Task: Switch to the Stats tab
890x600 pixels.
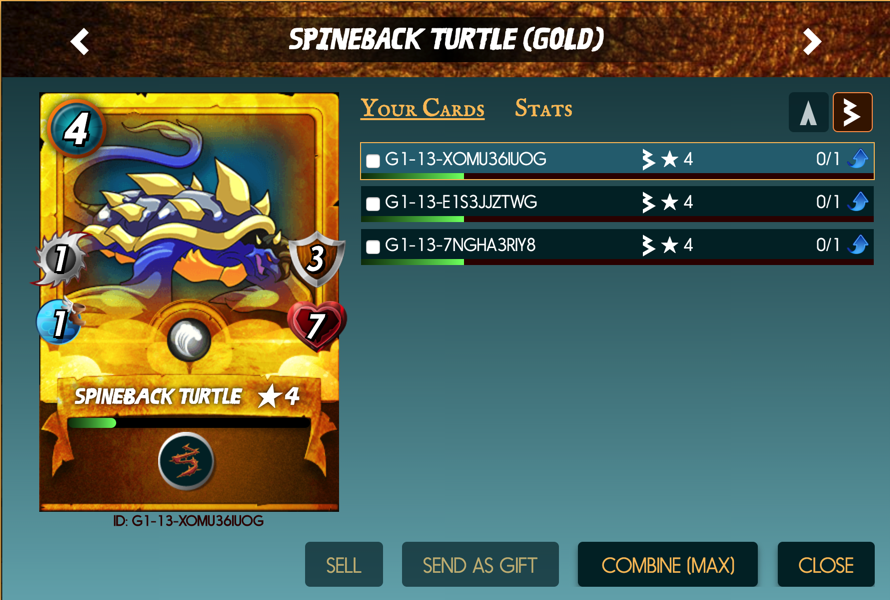Action: click(x=543, y=108)
